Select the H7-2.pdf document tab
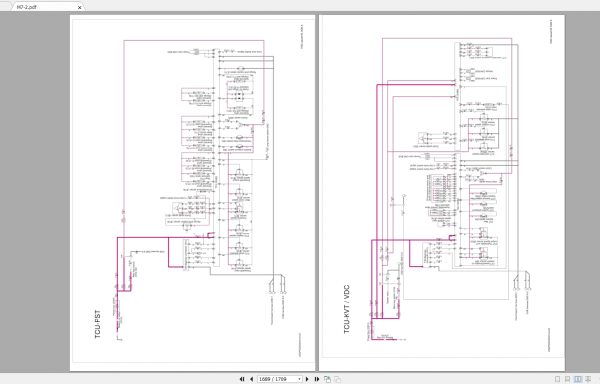The image size is (600, 384). [x=47, y=7]
